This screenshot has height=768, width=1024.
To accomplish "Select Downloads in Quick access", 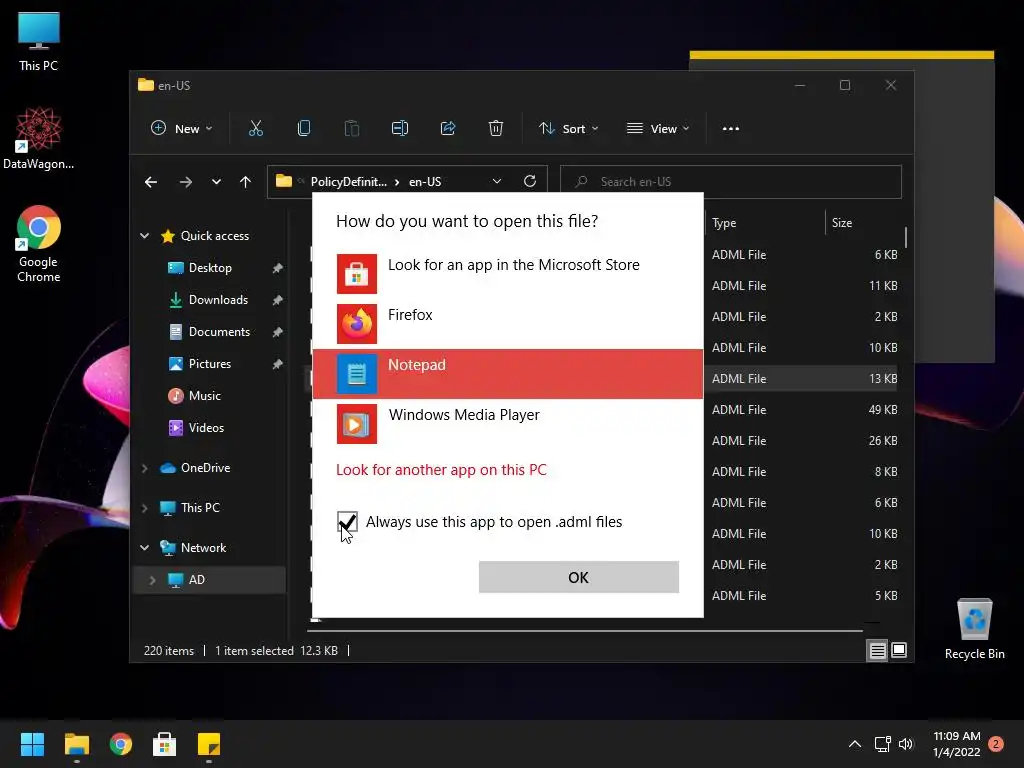I will click(218, 300).
